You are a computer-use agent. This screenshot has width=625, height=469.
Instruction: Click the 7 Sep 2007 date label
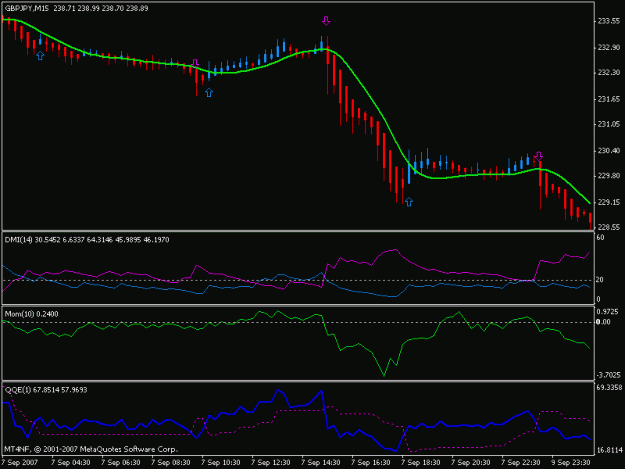coord(20,463)
